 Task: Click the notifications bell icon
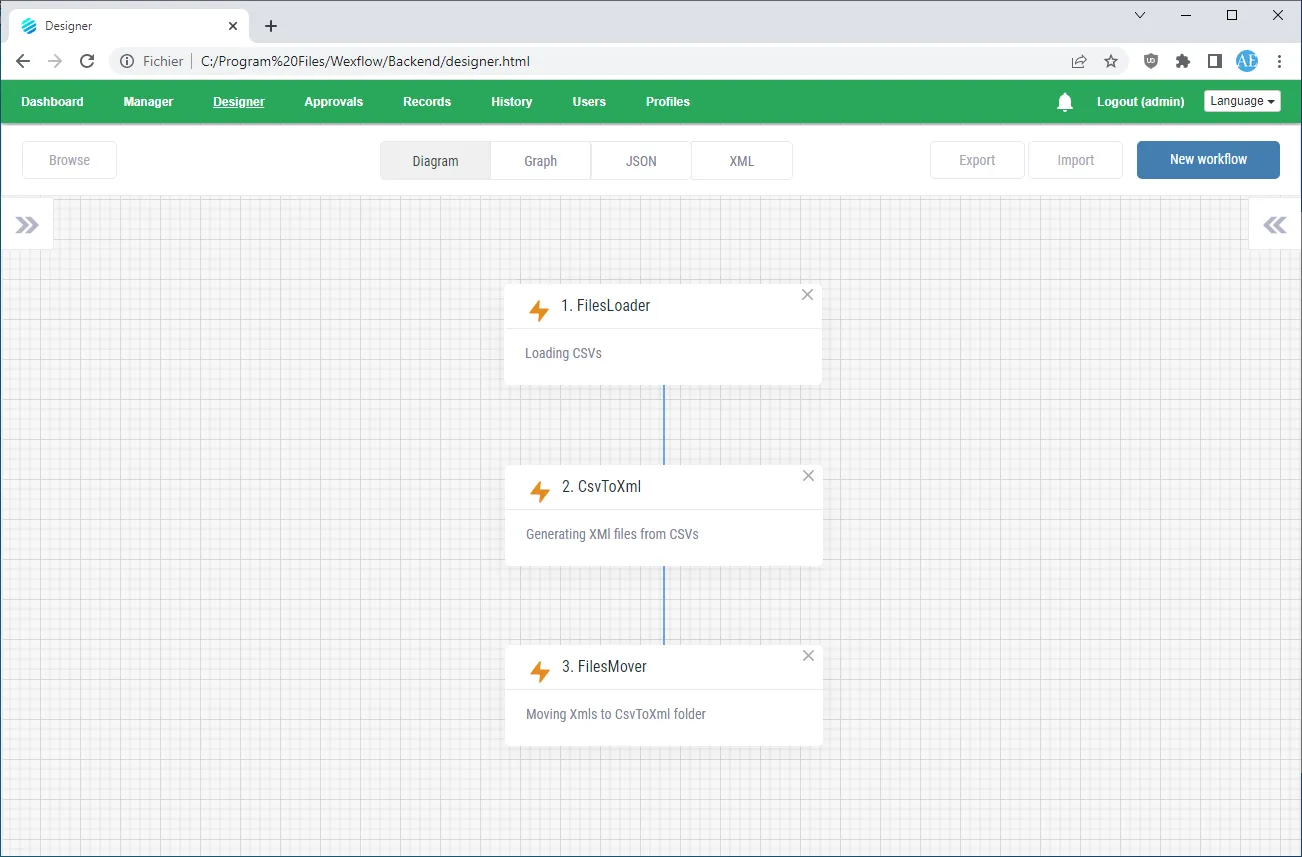pyautogui.click(x=1065, y=102)
